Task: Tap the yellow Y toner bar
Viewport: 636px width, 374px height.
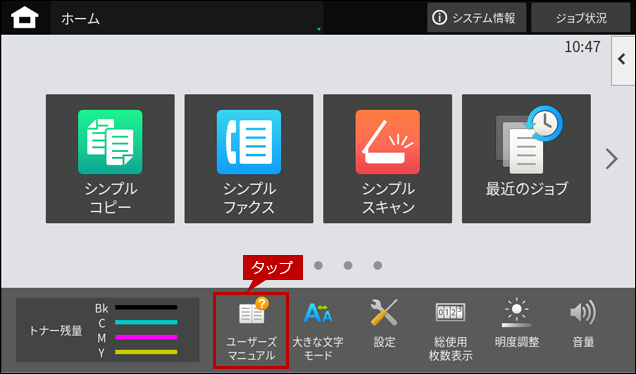Action: [x=146, y=352]
